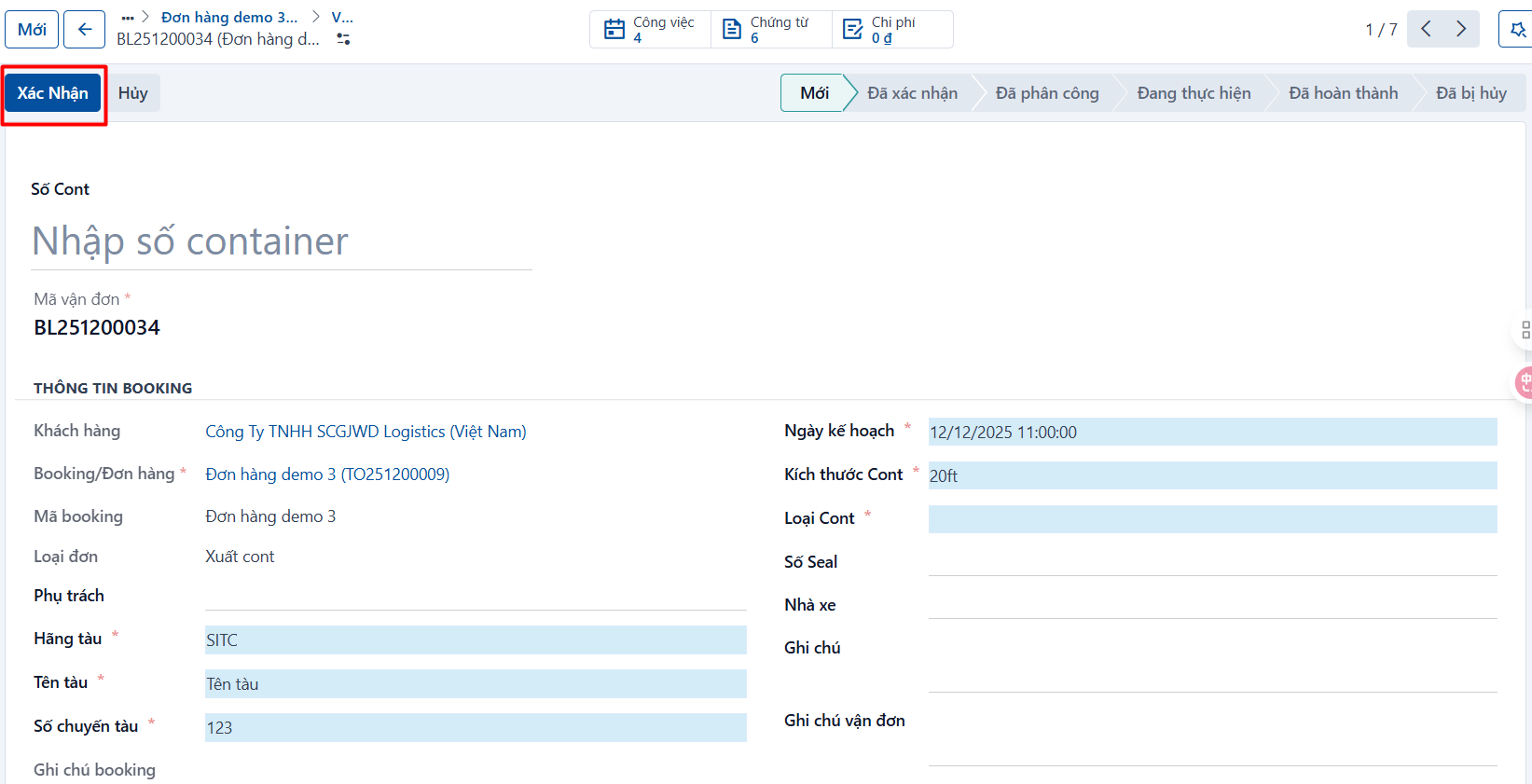Confirm the order with Xác Nhận

point(52,93)
